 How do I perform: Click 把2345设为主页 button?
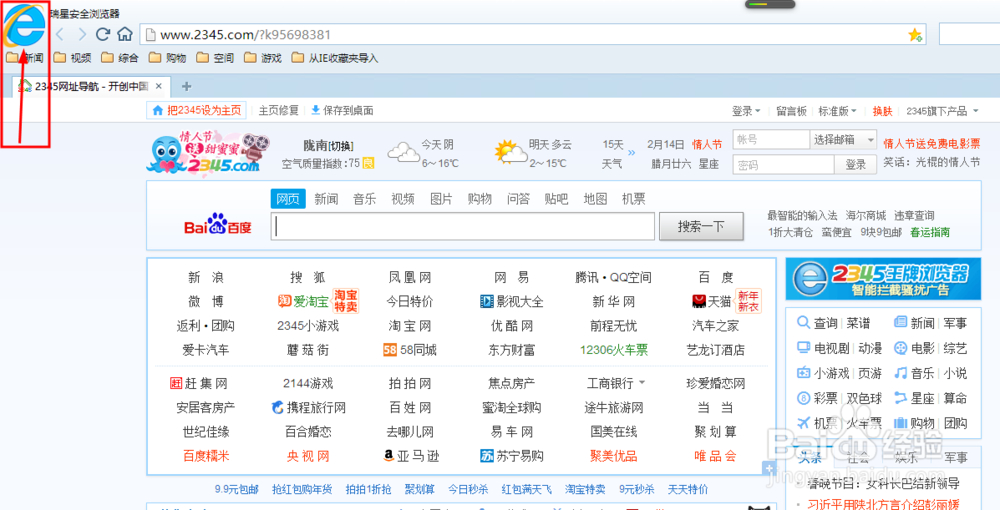click(196, 110)
